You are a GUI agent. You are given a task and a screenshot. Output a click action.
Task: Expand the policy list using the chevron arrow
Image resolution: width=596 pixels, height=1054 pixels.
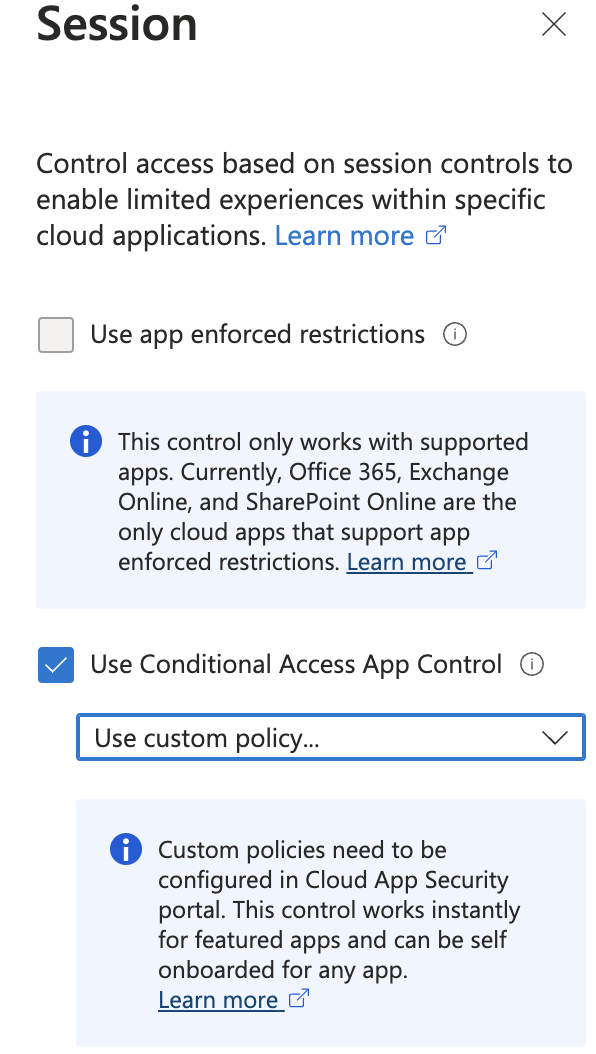click(x=555, y=738)
